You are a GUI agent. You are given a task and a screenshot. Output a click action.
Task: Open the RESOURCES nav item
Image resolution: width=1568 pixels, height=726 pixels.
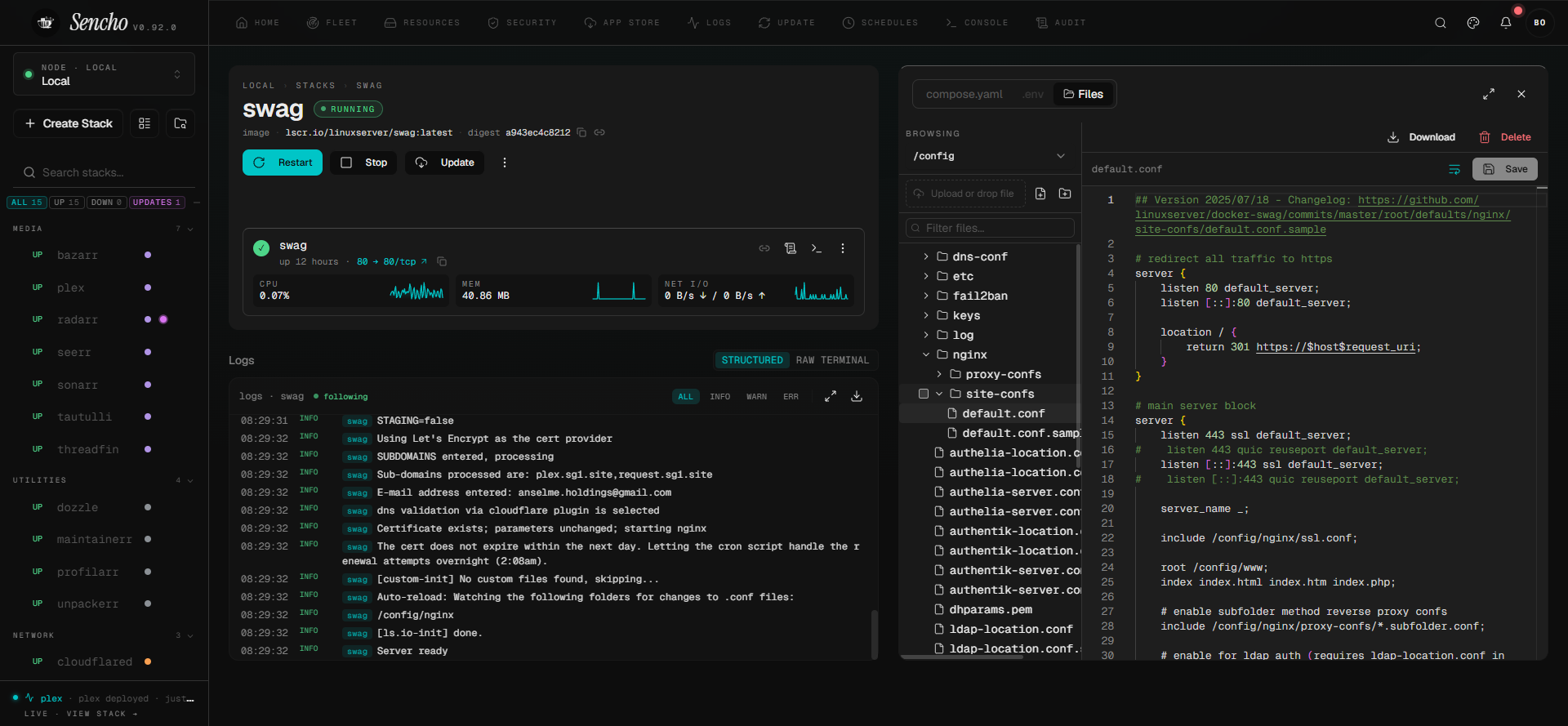point(422,23)
